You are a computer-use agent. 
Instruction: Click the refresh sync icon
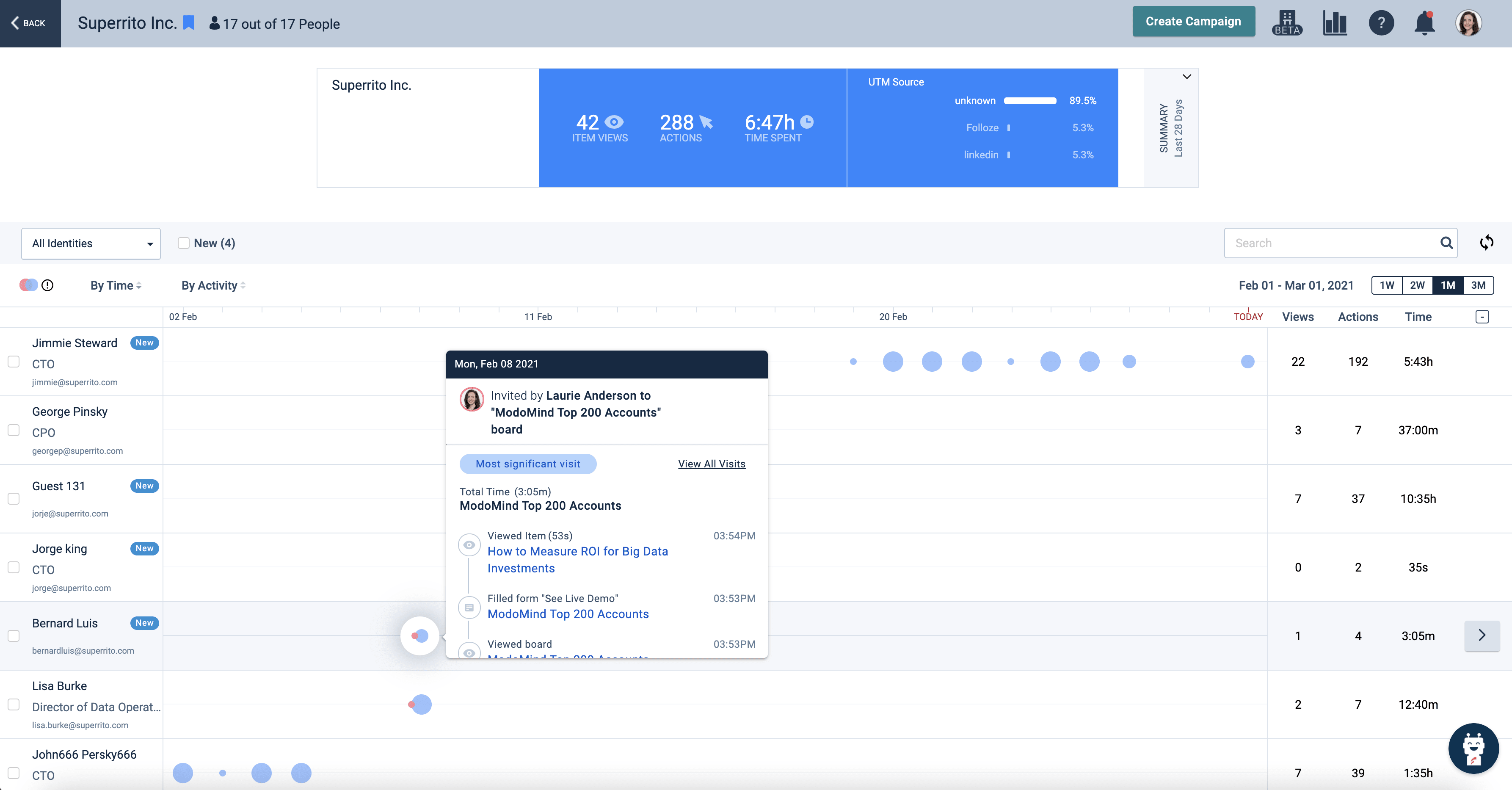coord(1486,243)
